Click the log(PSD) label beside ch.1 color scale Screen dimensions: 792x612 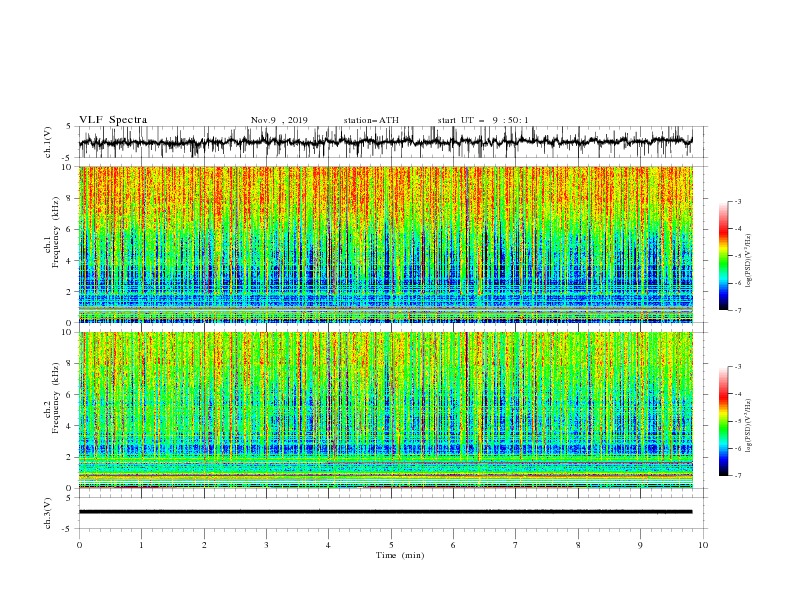[749, 261]
